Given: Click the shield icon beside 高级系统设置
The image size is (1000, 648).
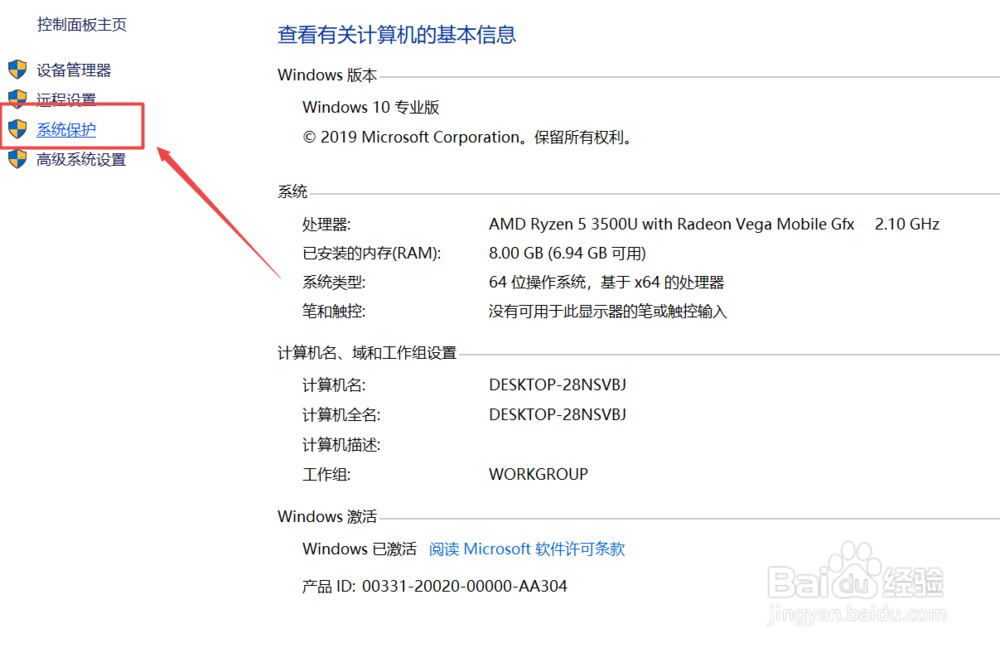Looking at the screenshot, I should pos(17,159).
